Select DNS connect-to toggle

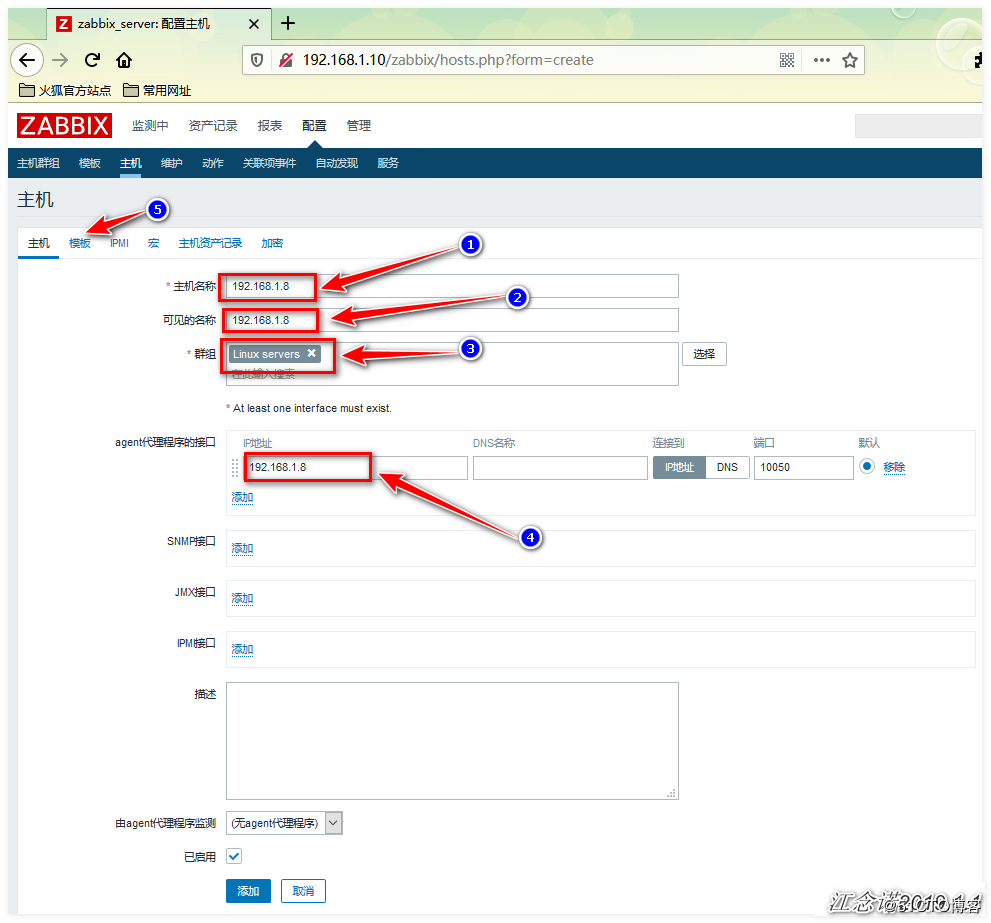tap(727, 468)
